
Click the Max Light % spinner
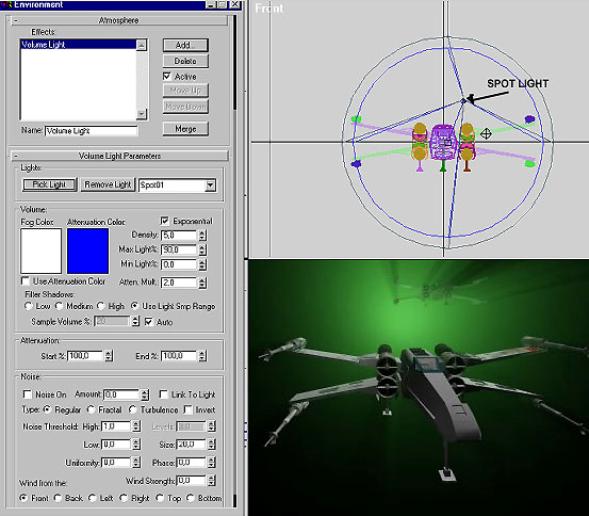coord(202,250)
